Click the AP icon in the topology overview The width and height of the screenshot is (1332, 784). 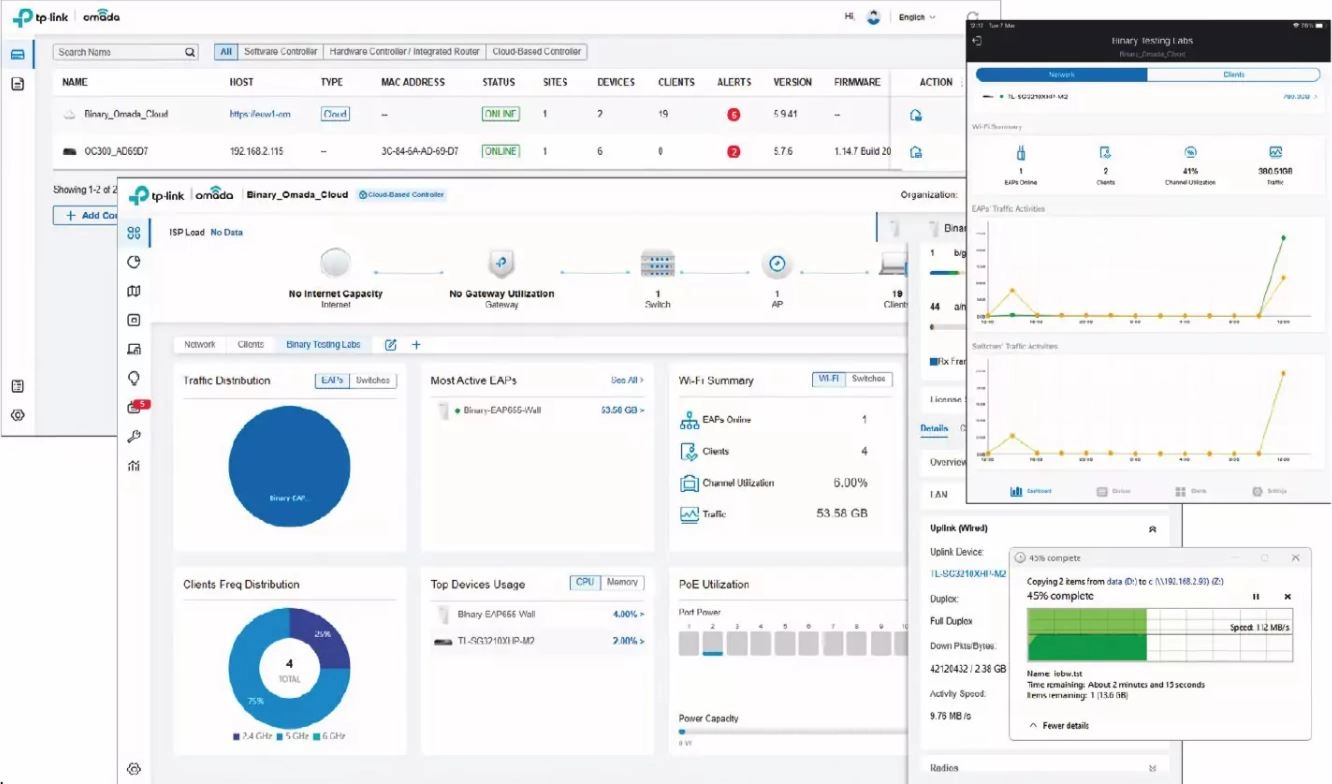click(777, 264)
